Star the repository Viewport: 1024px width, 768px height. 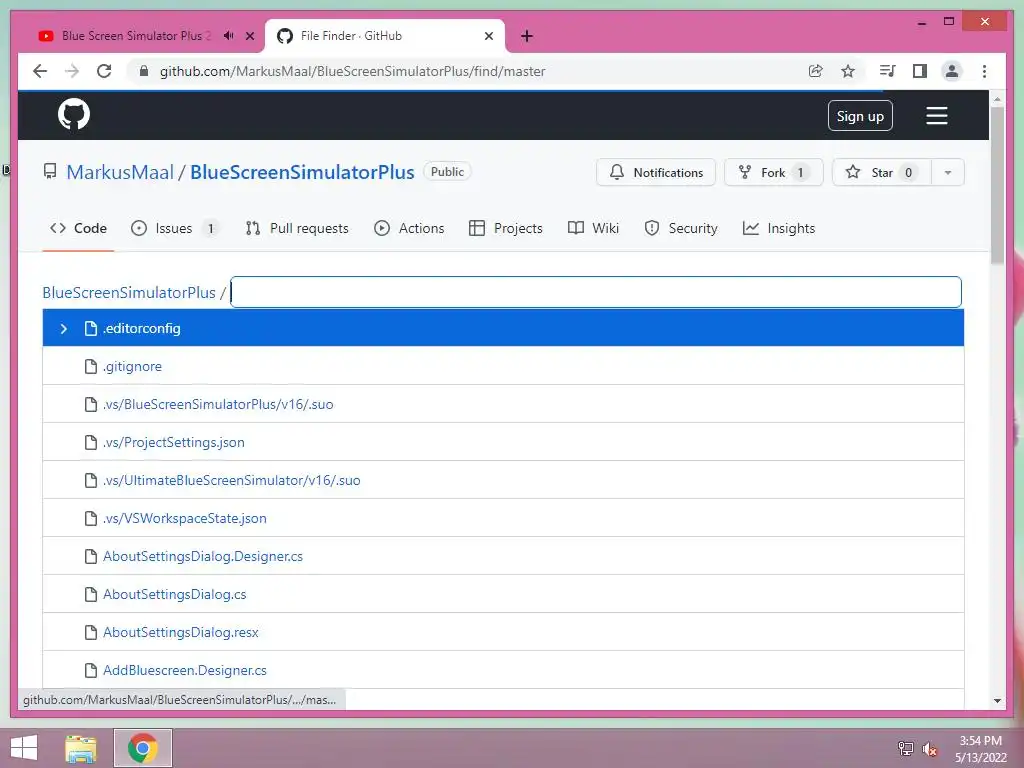click(x=882, y=172)
